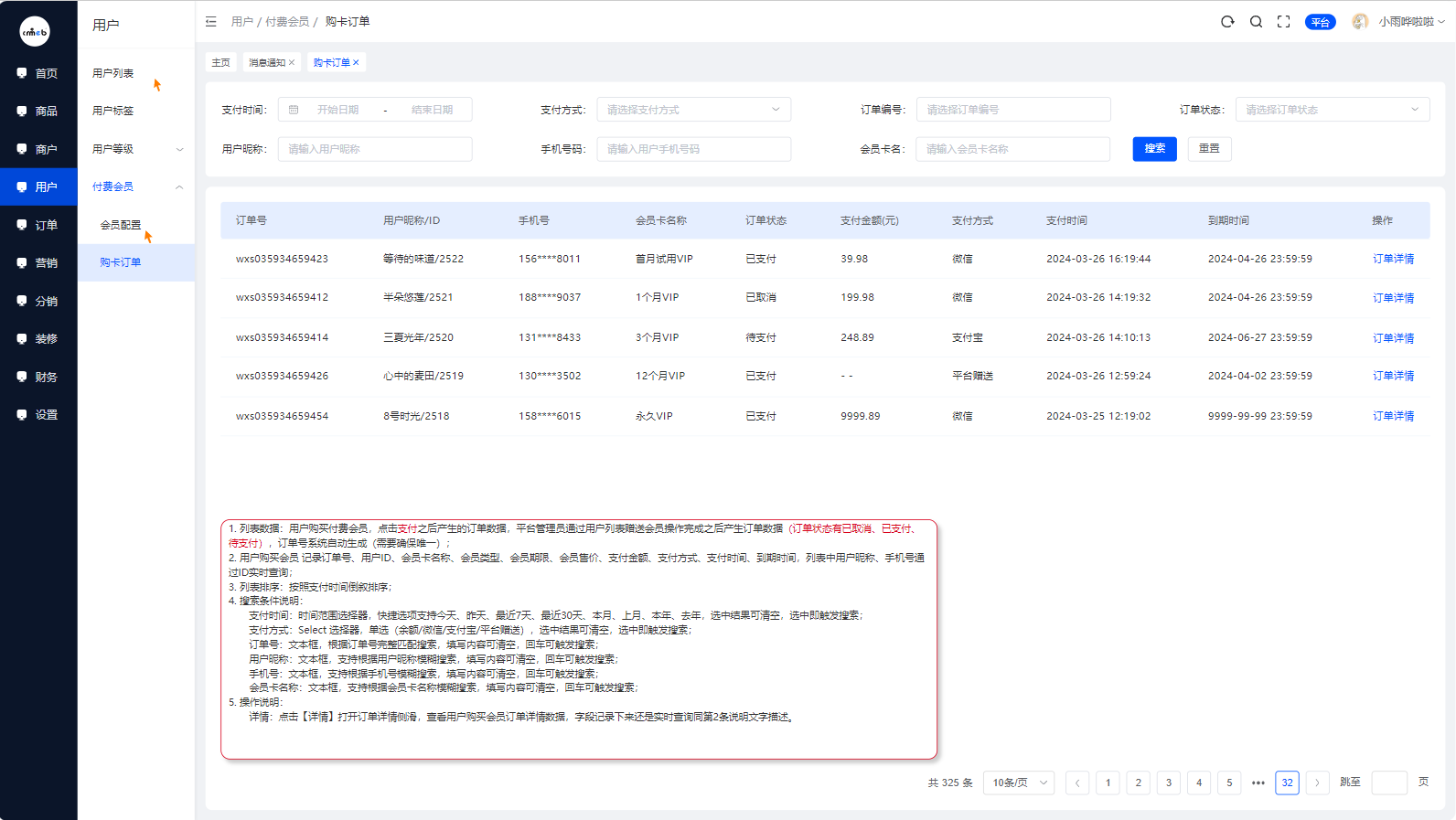Open the crmeb logo in sidebar
The image size is (1456, 820).
click(35, 32)
